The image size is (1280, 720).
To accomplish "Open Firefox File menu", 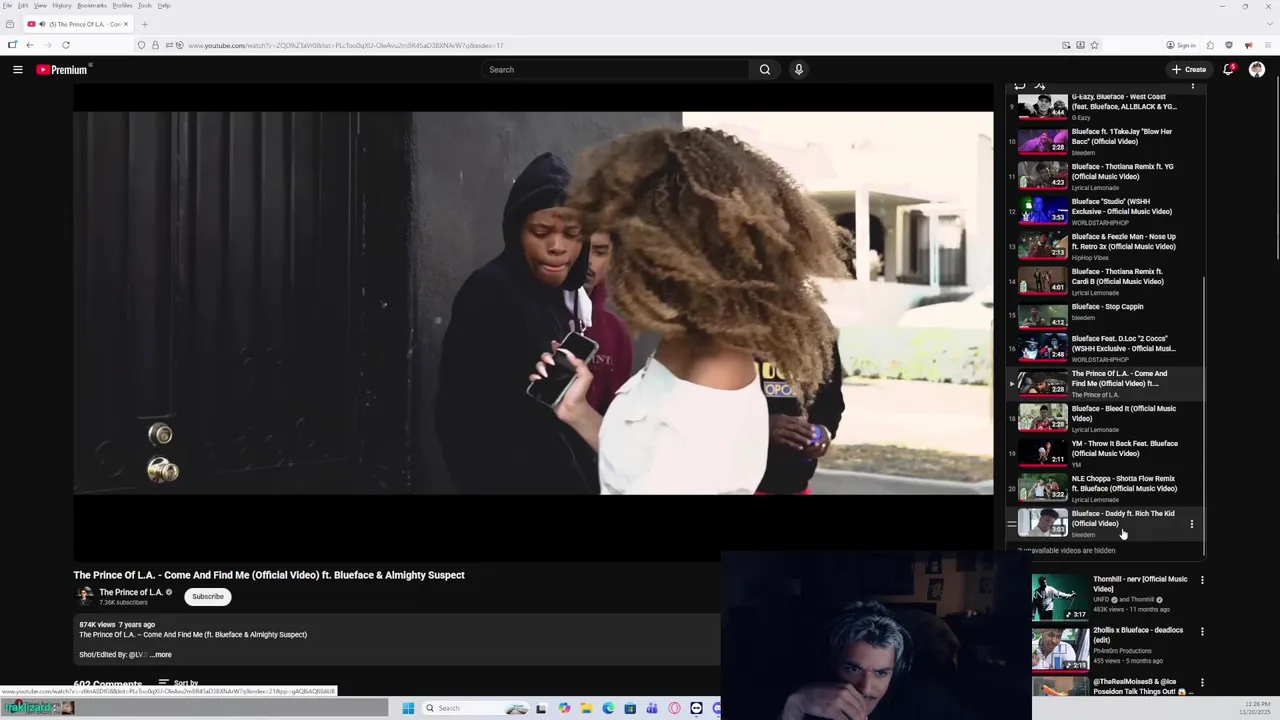I will pos(8,6).
